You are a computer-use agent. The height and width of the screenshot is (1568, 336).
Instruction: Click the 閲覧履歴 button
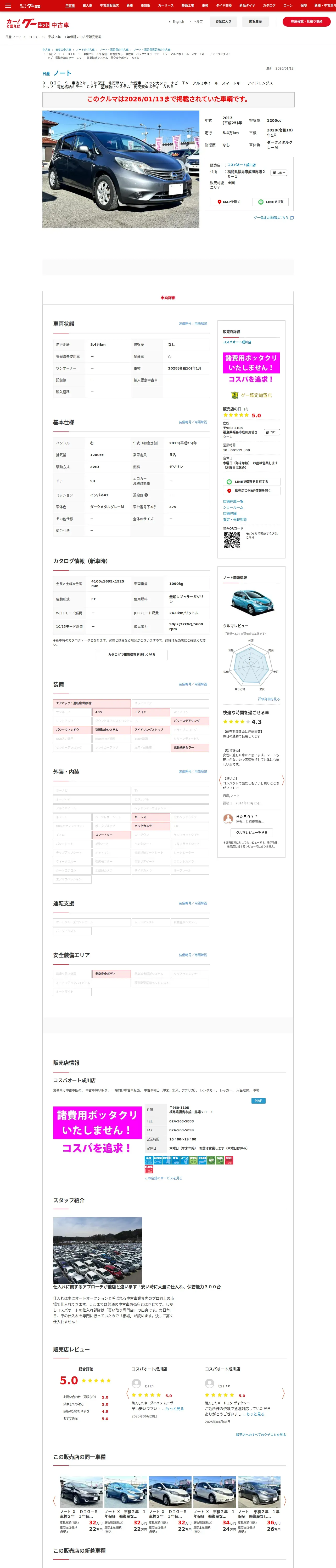coord(255,21)
